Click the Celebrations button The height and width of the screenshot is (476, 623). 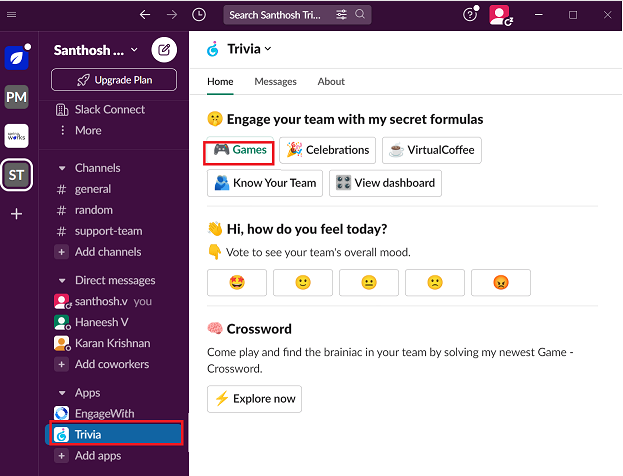click(327, 150)
